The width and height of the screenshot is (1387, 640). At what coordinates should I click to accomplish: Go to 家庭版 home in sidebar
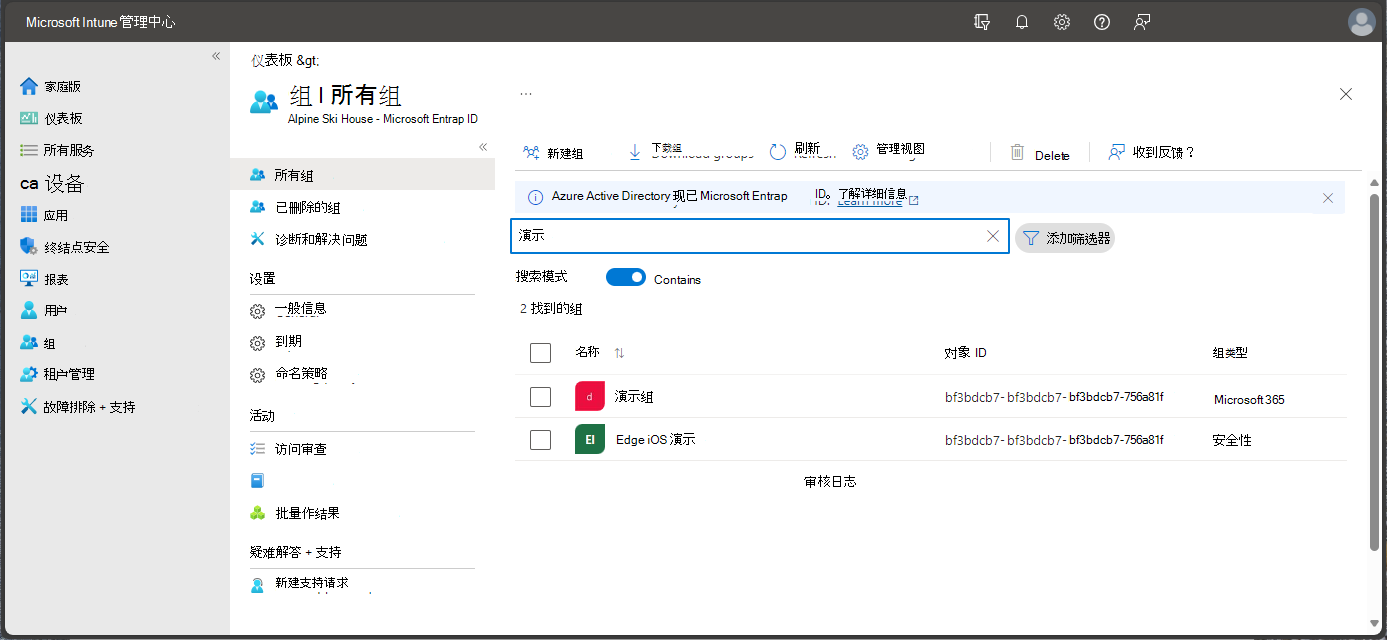tap(51, 86)
